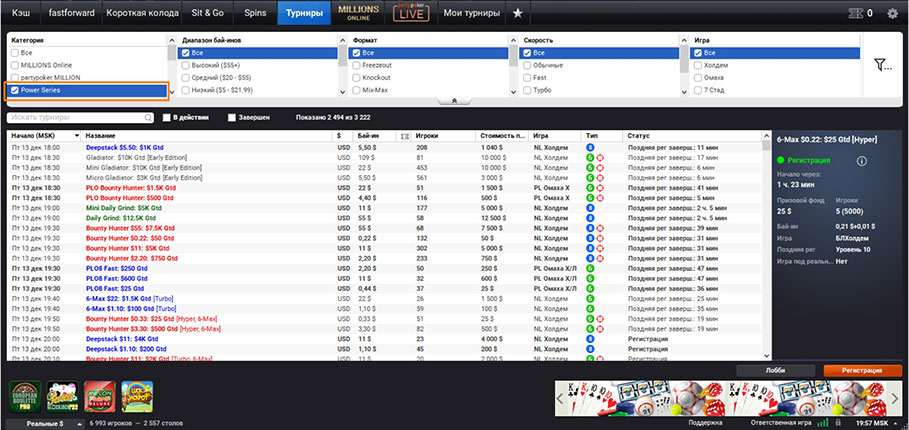Go to the next promo banner with the right arrow
This screenshot has height=430, width=909.
tap(895, 398)
